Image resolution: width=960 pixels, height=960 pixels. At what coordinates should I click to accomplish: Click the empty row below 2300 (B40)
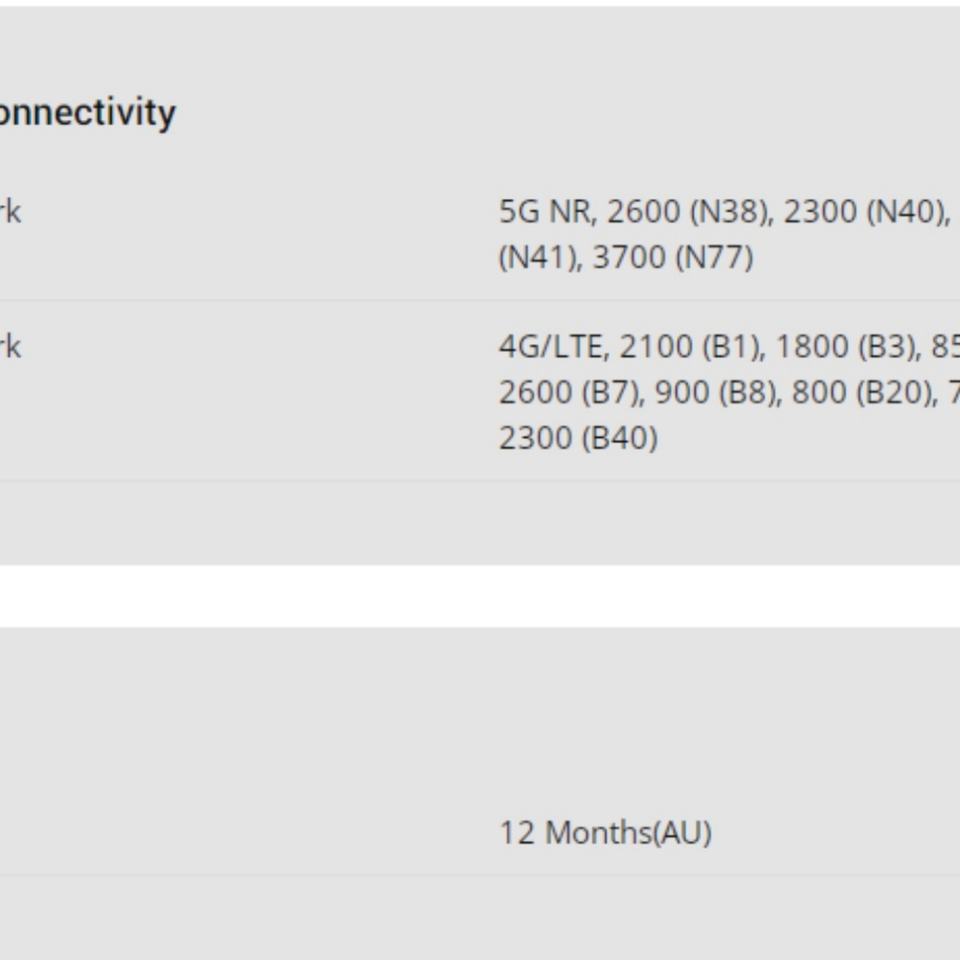[480, 522]
